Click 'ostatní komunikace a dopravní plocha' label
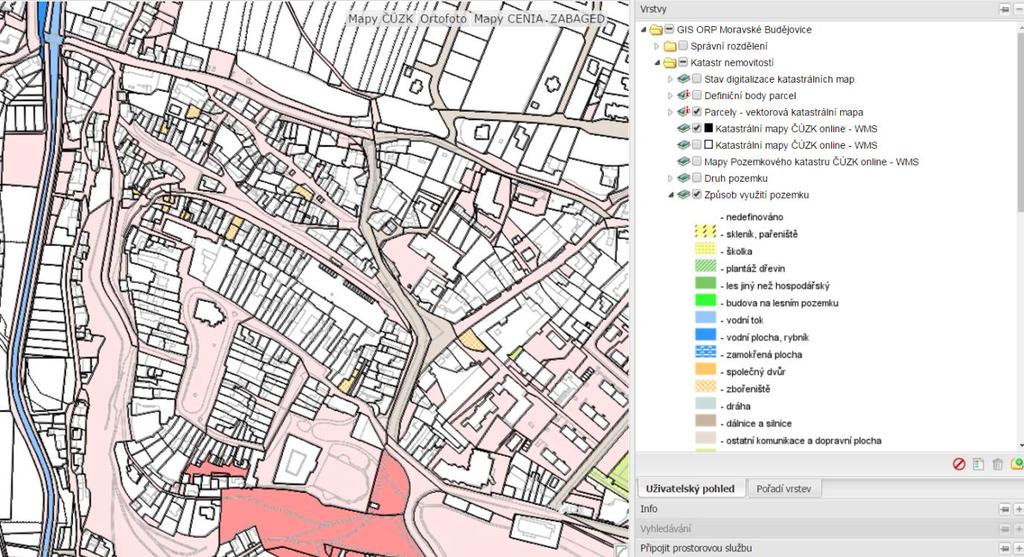1024x557 pixels. (801, 441)
